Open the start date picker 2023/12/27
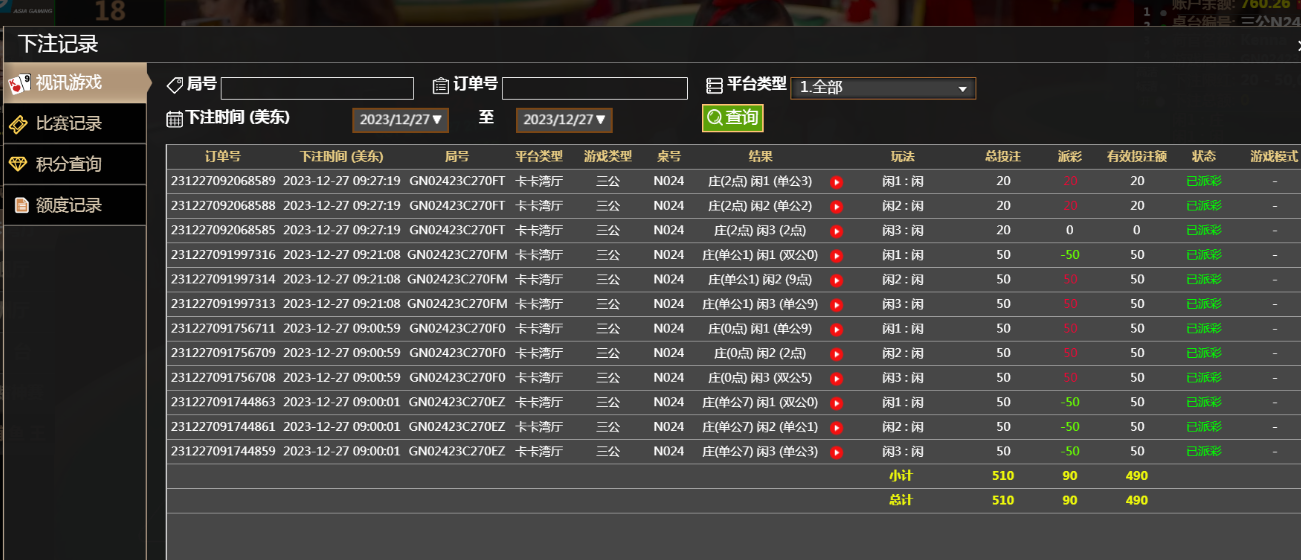Viewport: 1301px width, 560px height. point(400,120)
